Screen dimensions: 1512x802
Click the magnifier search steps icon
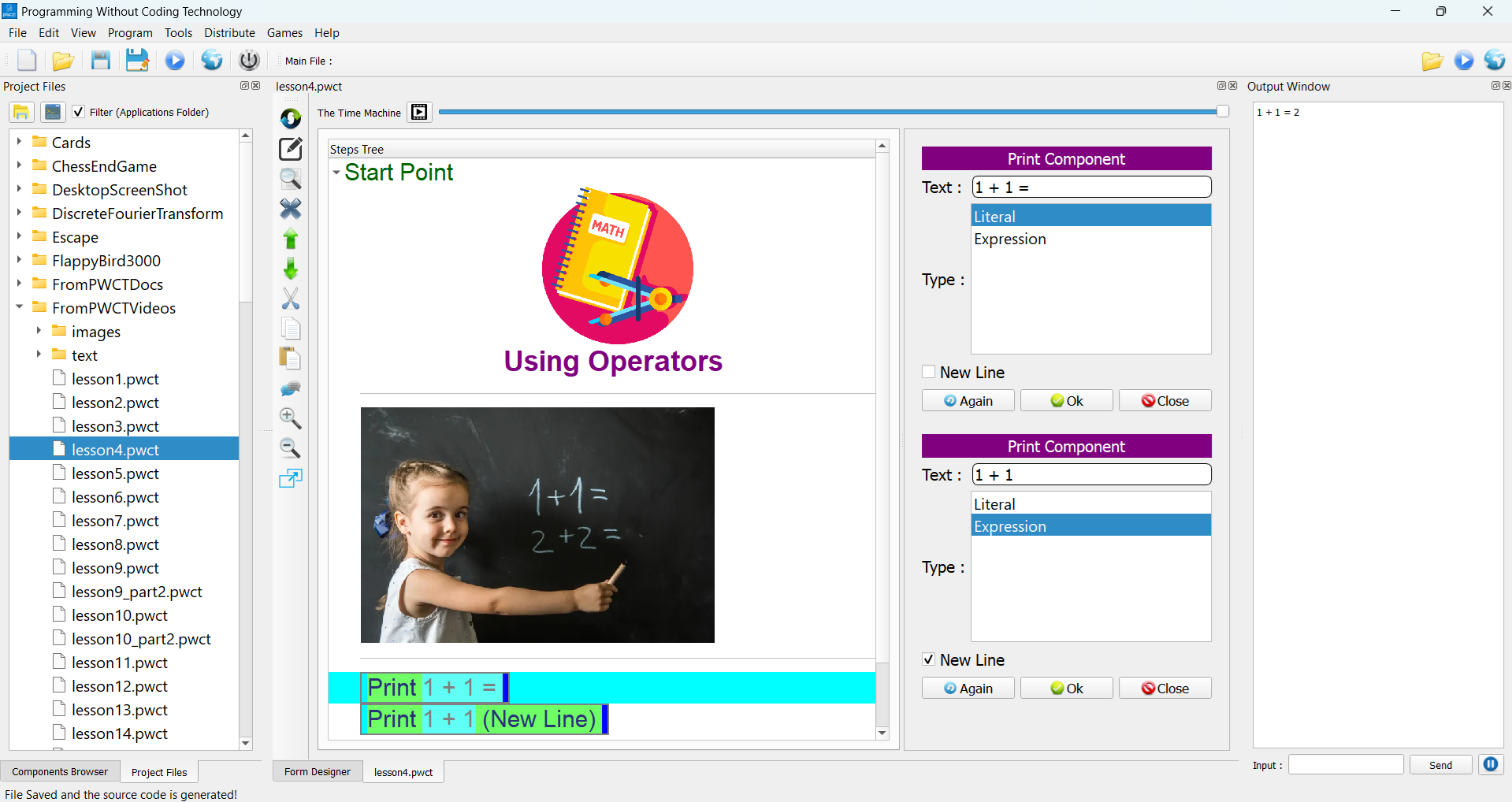[x=291, y=179]
